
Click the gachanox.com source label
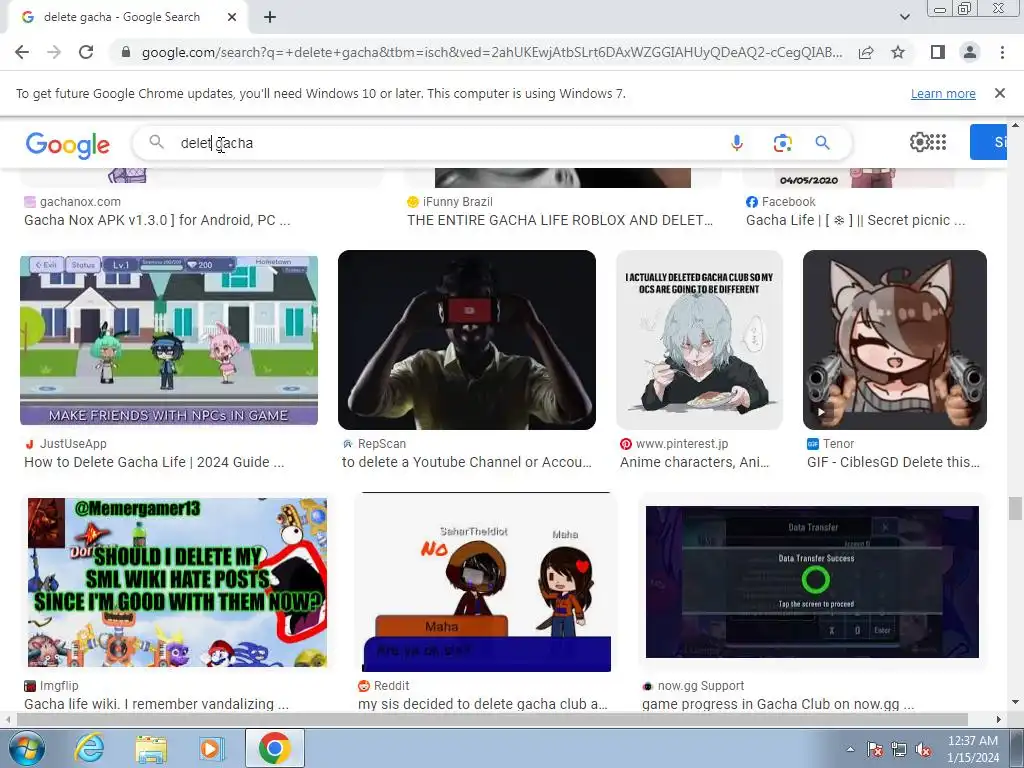pyautogui.click(x=80, y=202)
